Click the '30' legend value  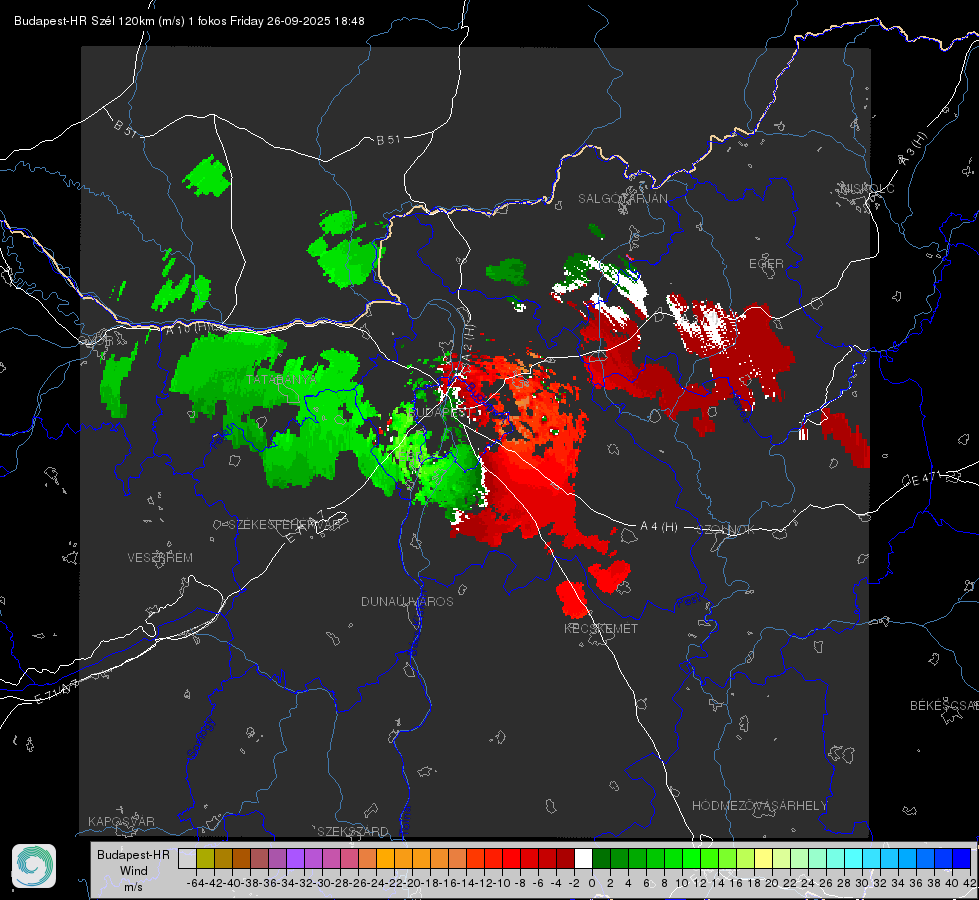(862, 883)
